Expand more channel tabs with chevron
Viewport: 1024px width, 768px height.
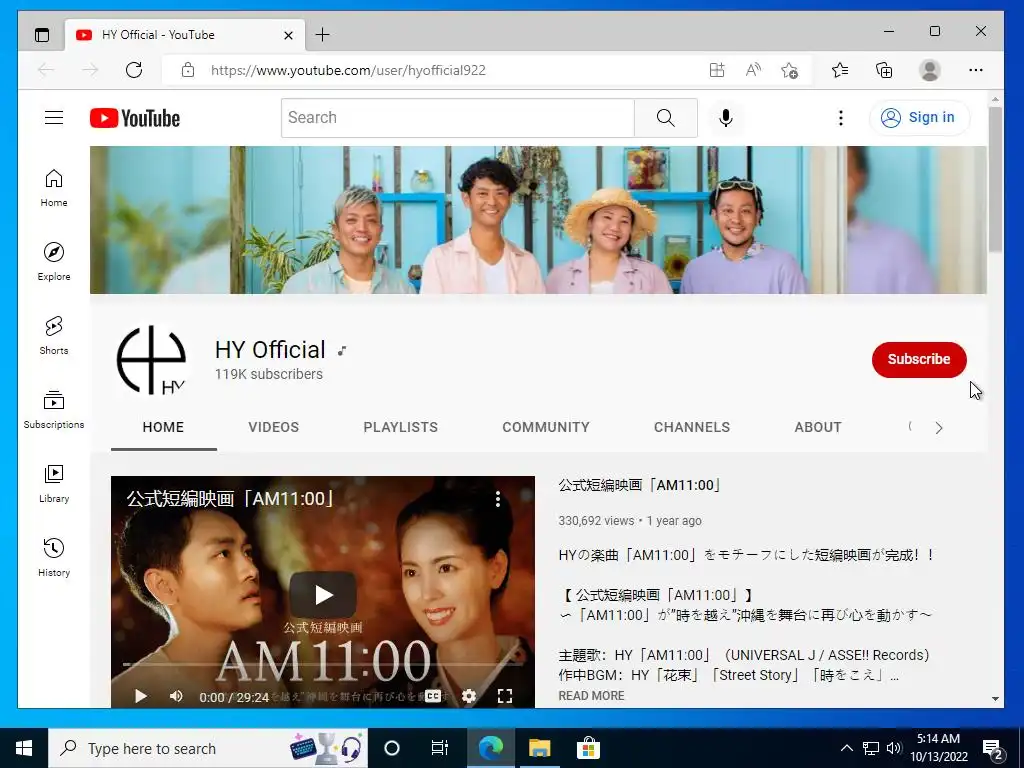click(x=938, y=428)
